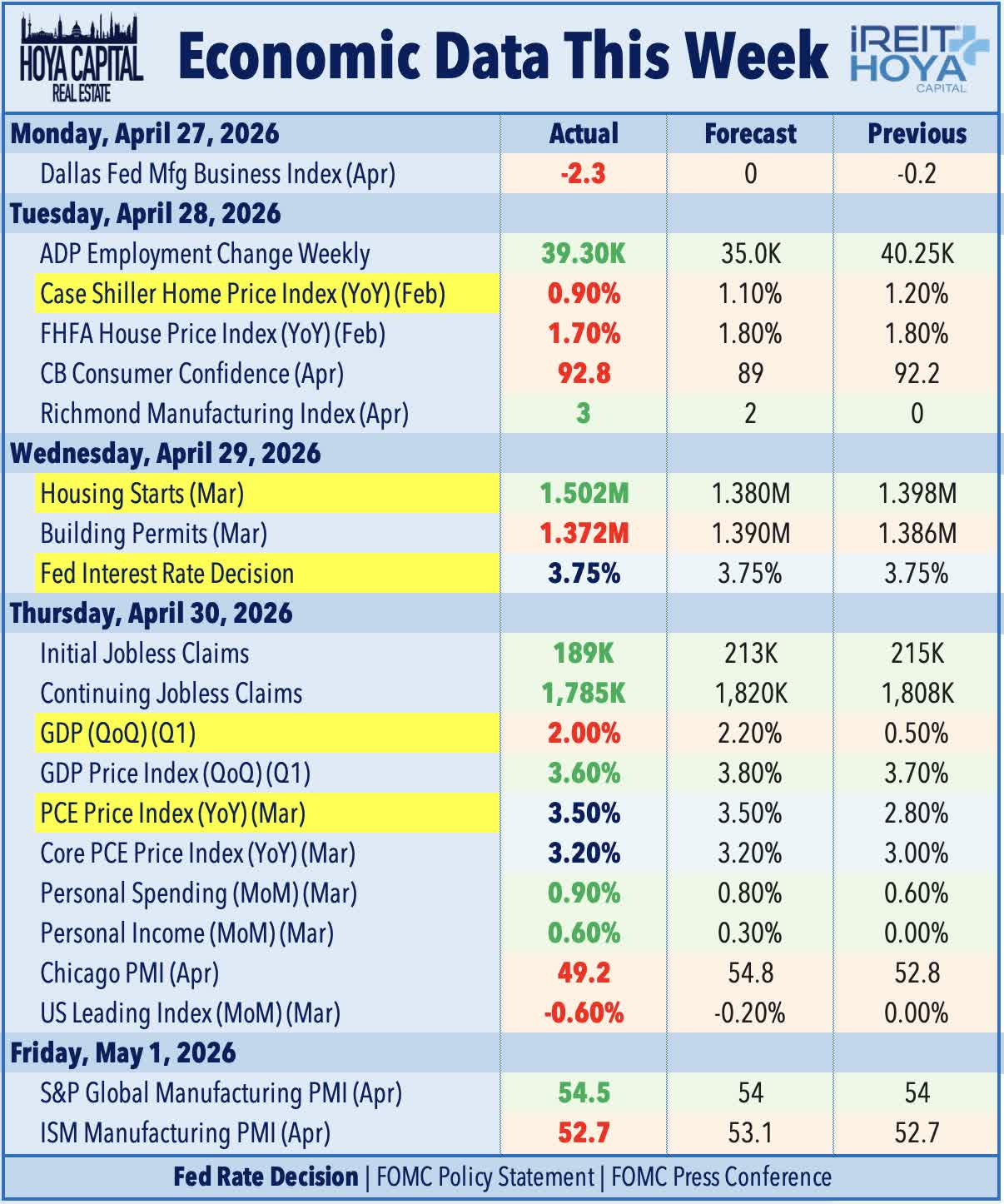Click the Economic Data This Week title
This screenshot has height=1204, width=1004.
click(504, 55)
